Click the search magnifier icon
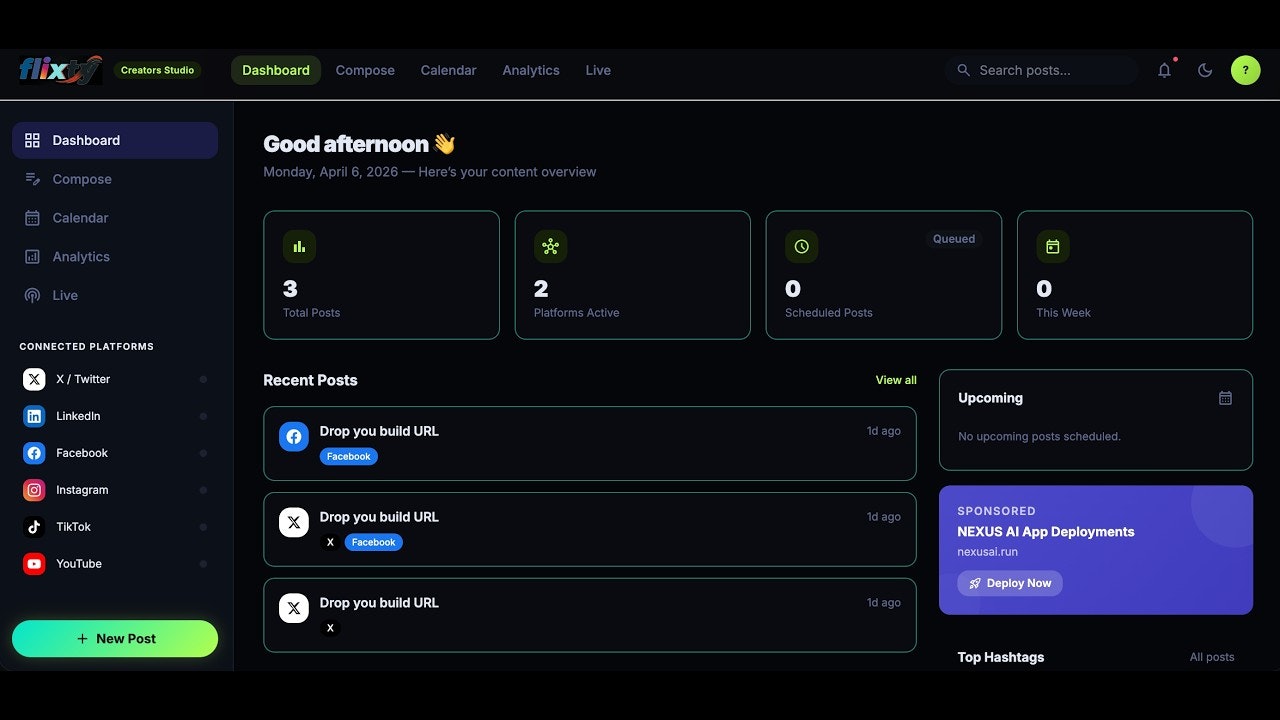The image size is (1280, 720). point(964,70)
